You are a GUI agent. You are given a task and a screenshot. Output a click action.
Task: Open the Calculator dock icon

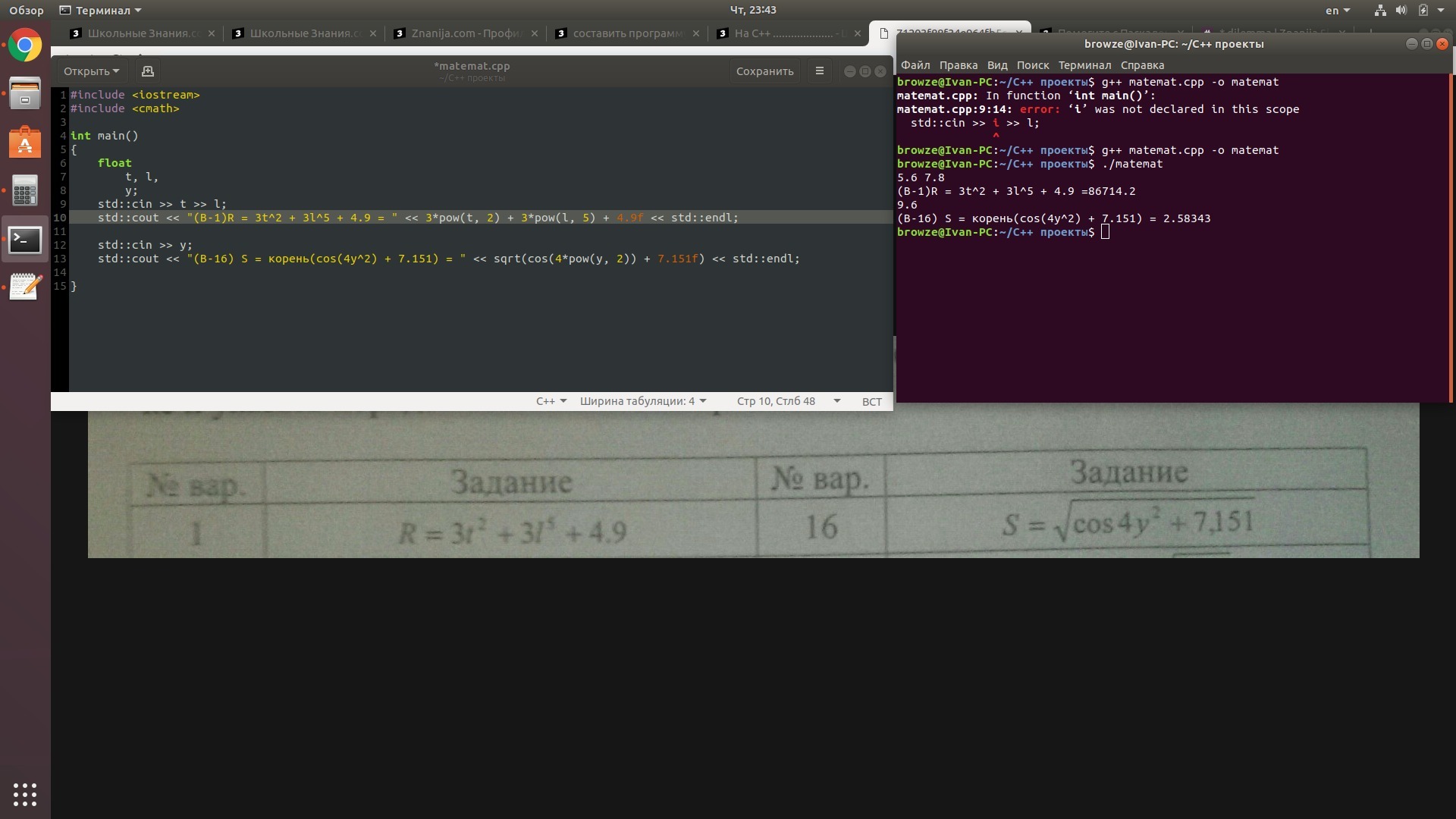click(25, 191)
